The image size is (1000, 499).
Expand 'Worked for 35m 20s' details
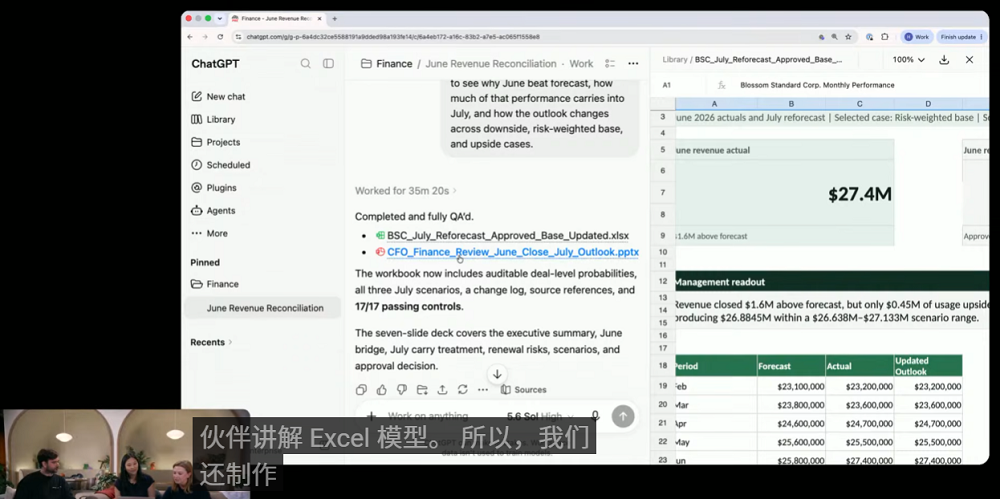(406, 191)
